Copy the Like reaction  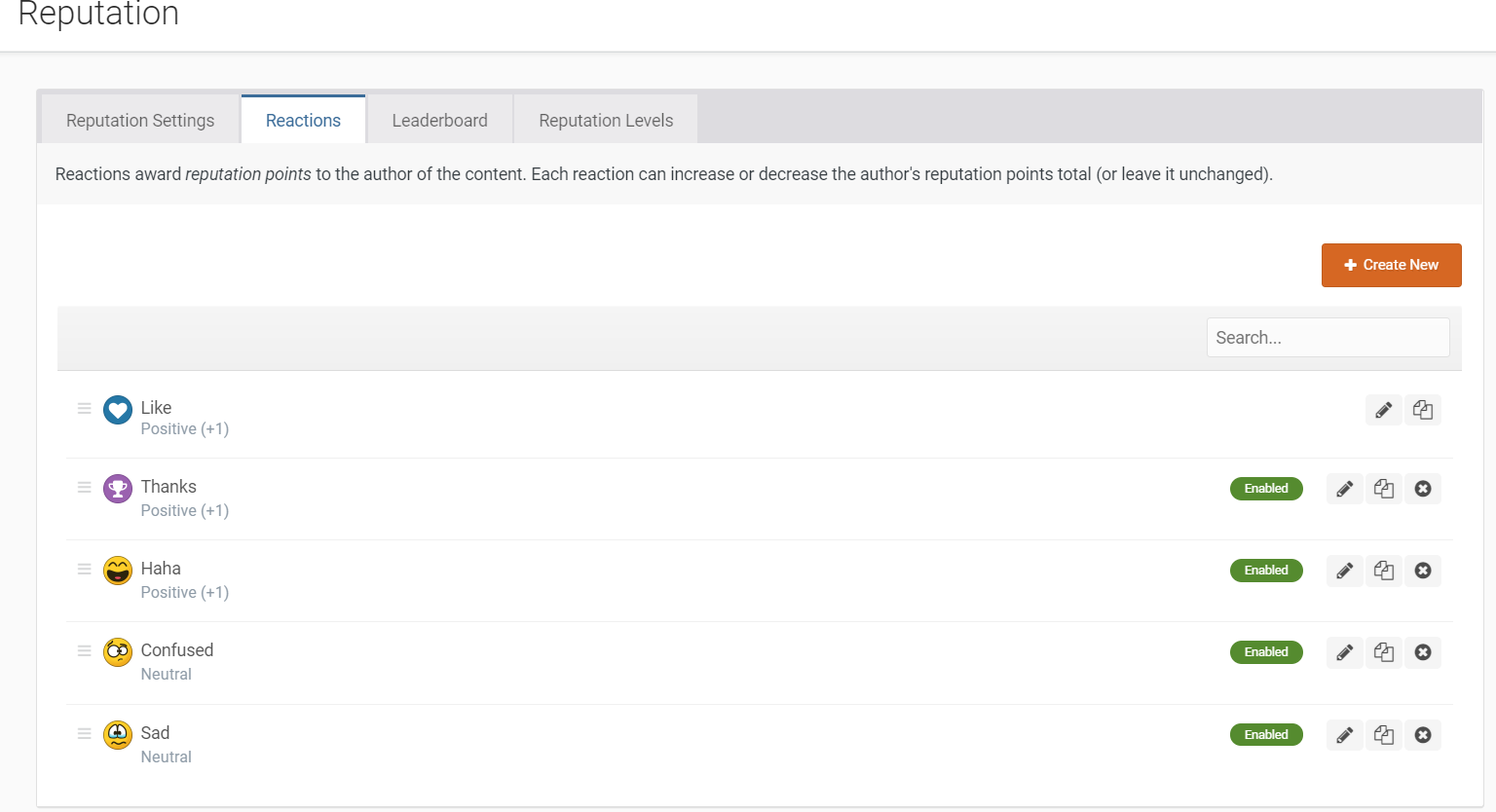click(x=1422, y=410)
